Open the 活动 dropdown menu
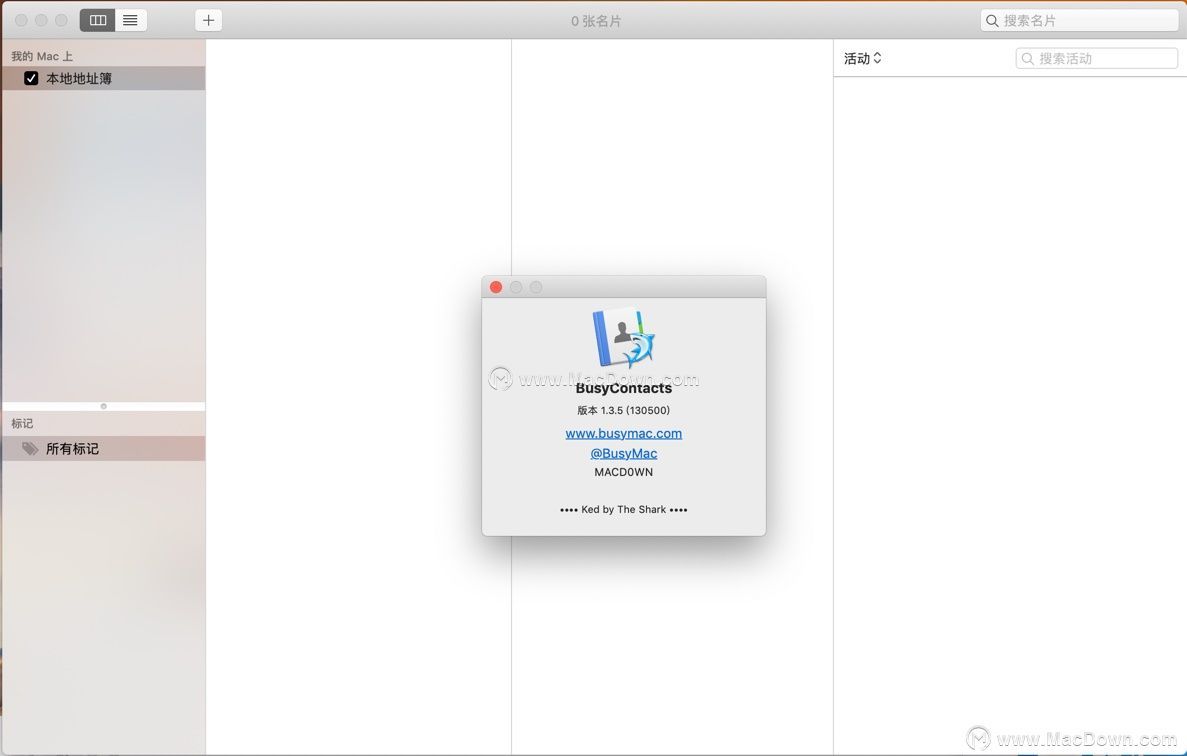Viewport: 1187px width, 756px height. pos(862,58)
